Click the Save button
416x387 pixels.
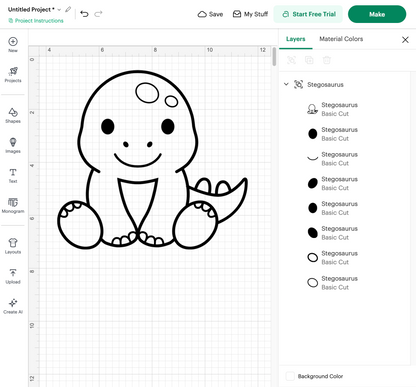coord(210,14)
